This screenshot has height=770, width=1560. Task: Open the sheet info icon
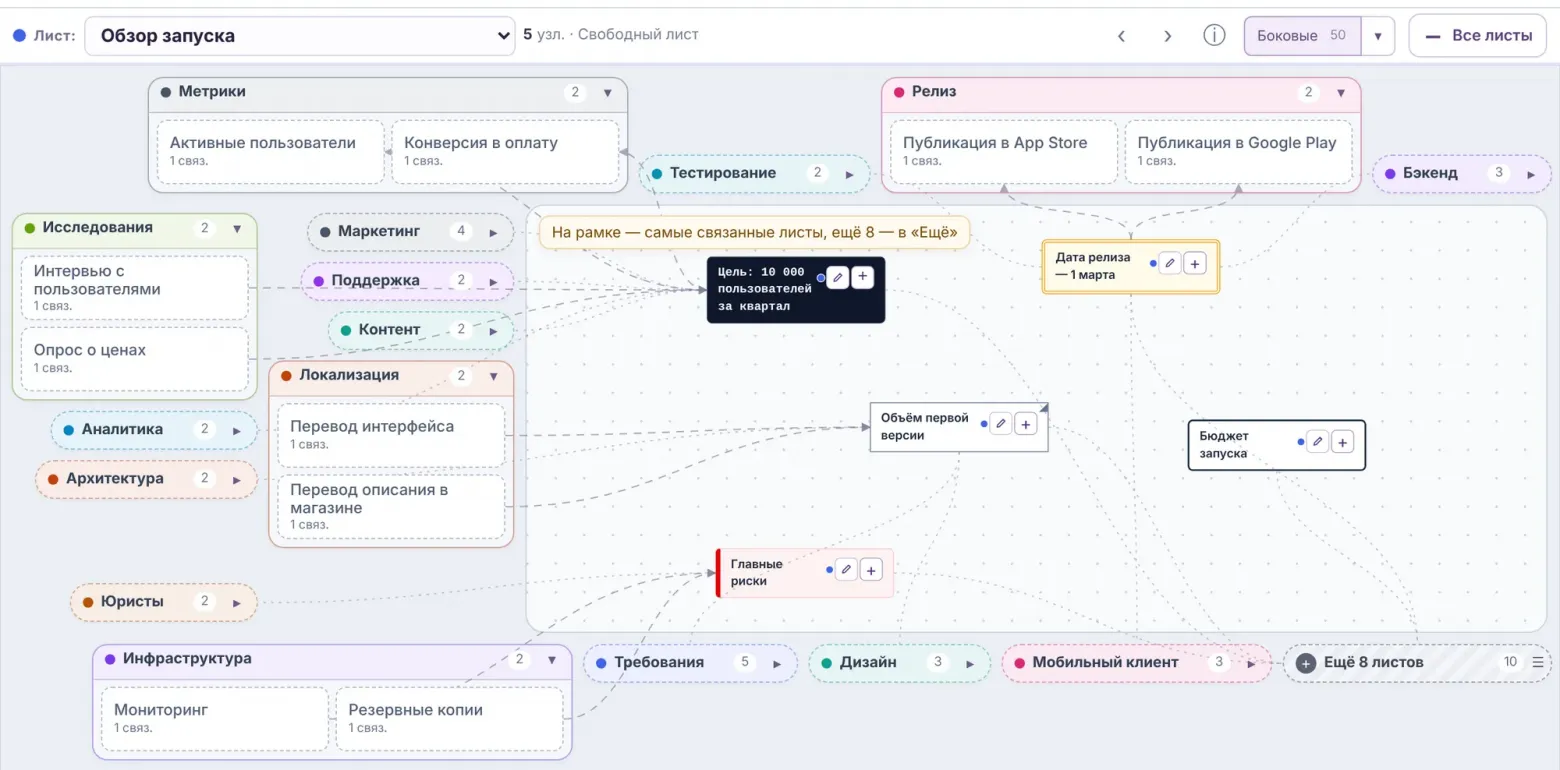click(x=1214, y=35)
